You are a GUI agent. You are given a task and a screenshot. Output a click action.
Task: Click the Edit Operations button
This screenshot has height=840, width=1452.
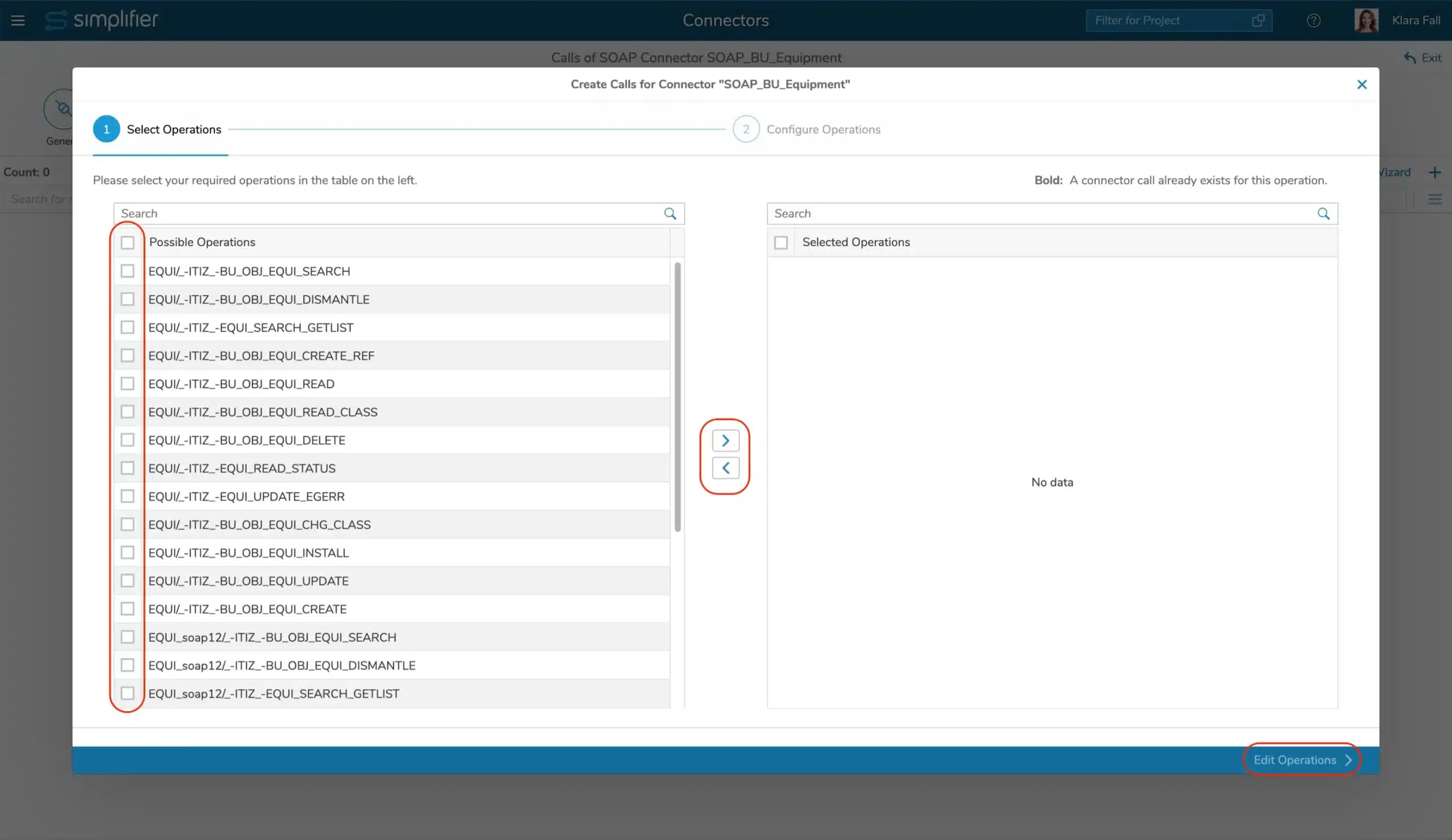(x=1301, y=760)
